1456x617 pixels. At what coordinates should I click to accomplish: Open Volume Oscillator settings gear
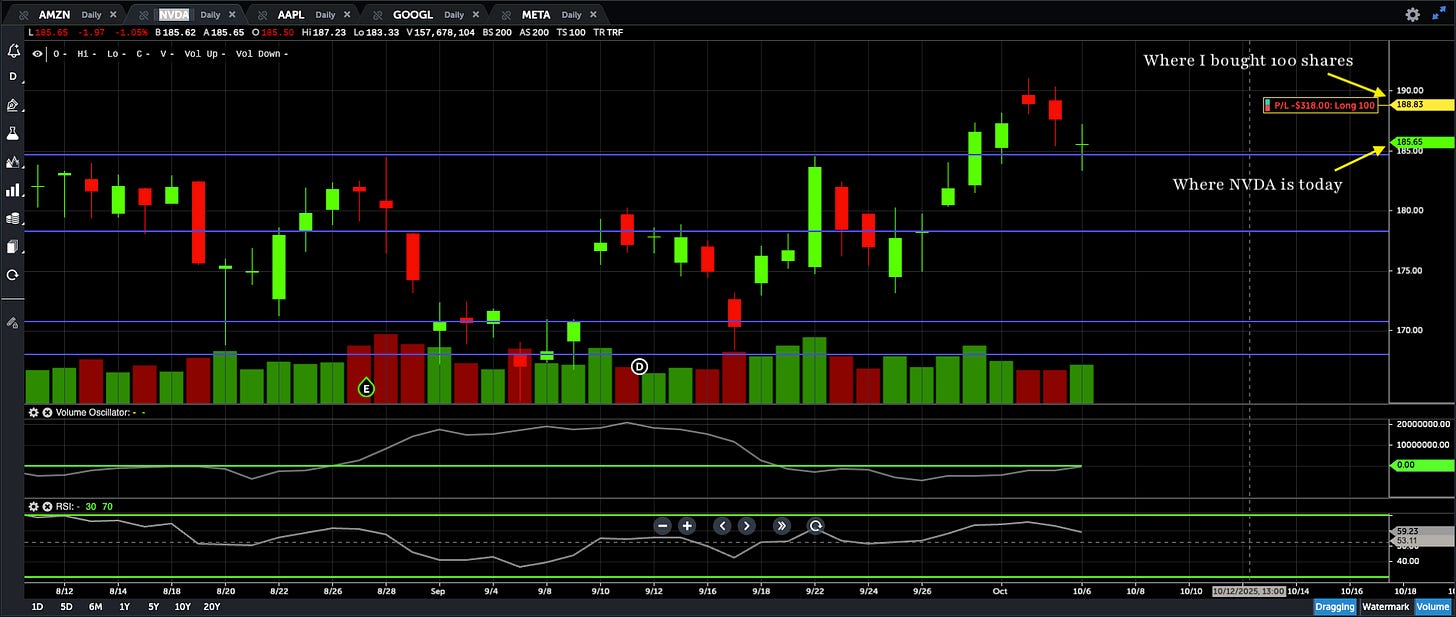pyautogui.click(x=33, y=412)
